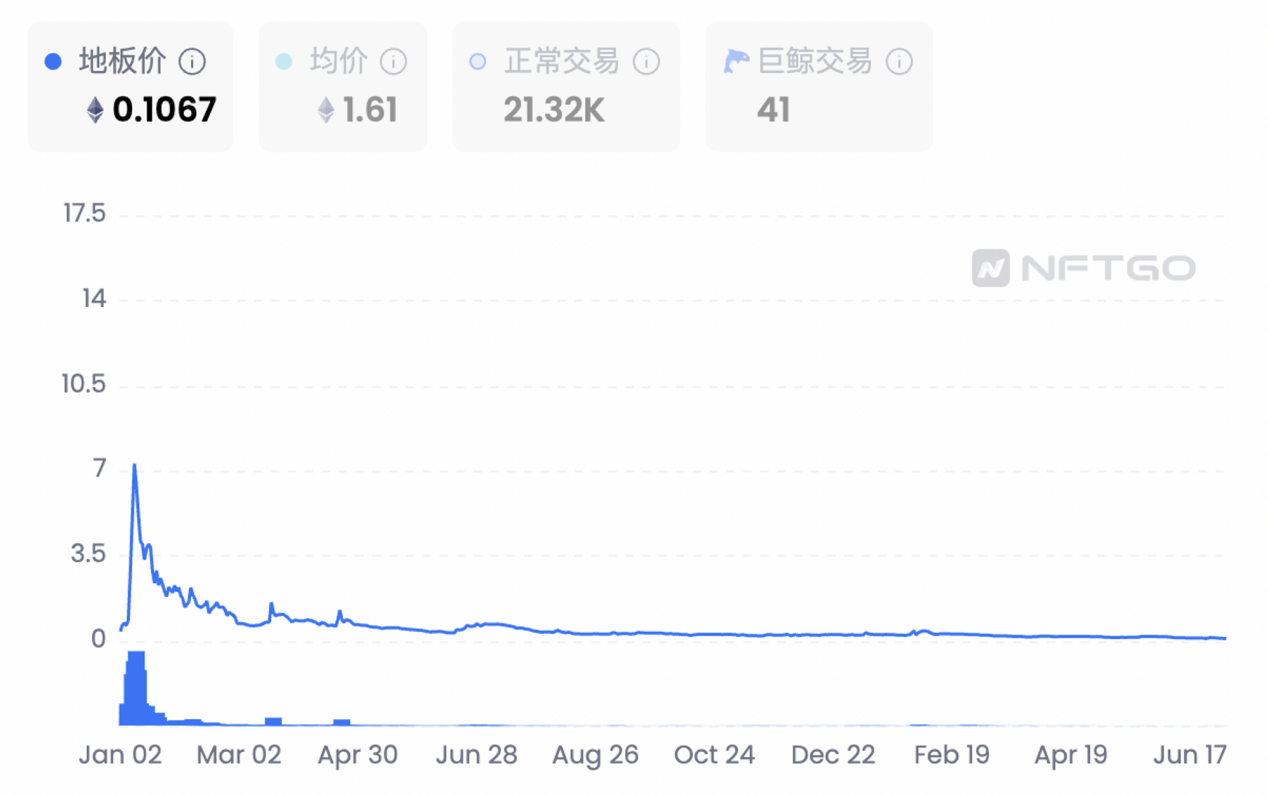Viewport: 1269px width, 797px height.
Task: Click the Feb 19 x-axis date label
Action: pyautogui.click(x=951, y=755)
